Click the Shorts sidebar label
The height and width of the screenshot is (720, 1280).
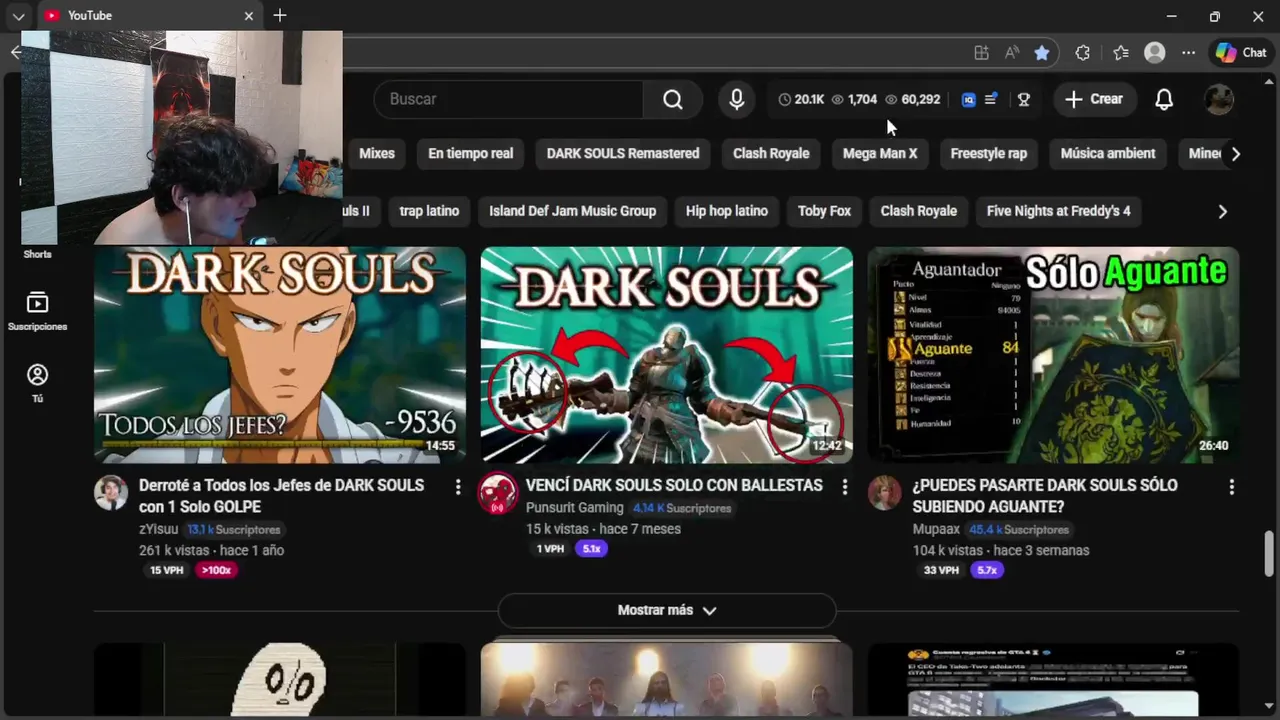click(37, 254)
